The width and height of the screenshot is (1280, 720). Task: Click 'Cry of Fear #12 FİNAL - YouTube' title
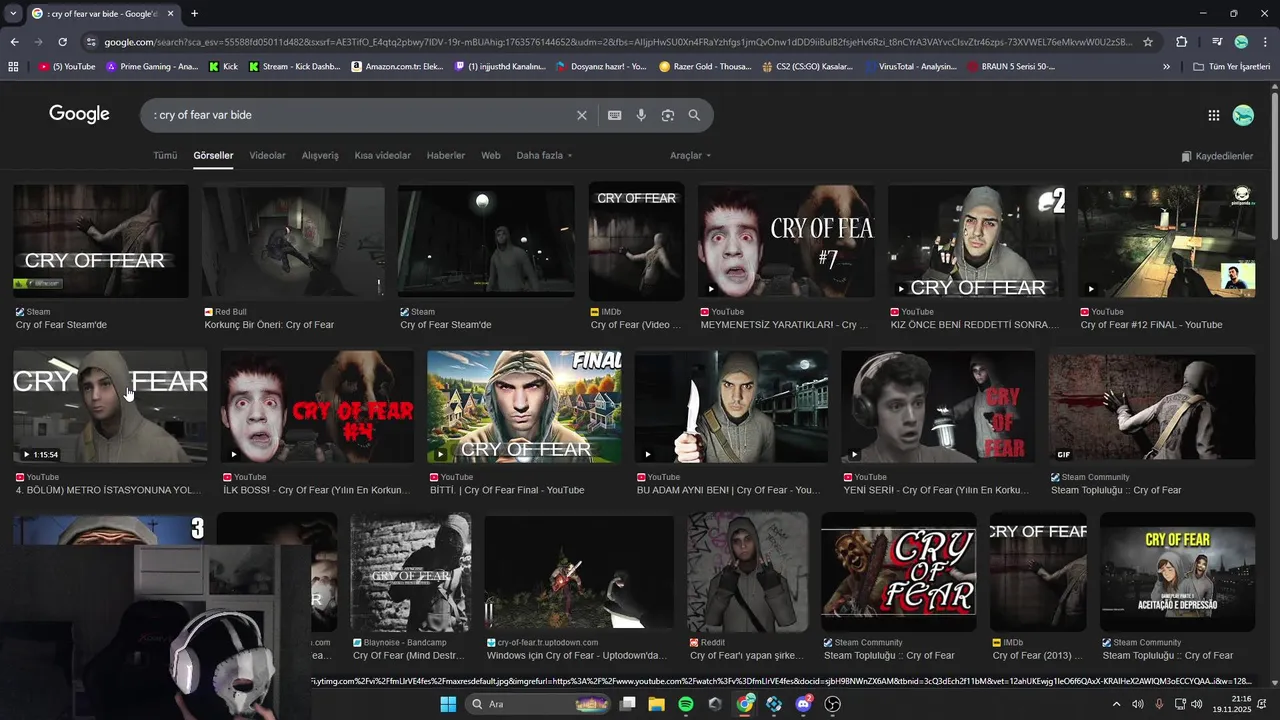pos(1151,325)
